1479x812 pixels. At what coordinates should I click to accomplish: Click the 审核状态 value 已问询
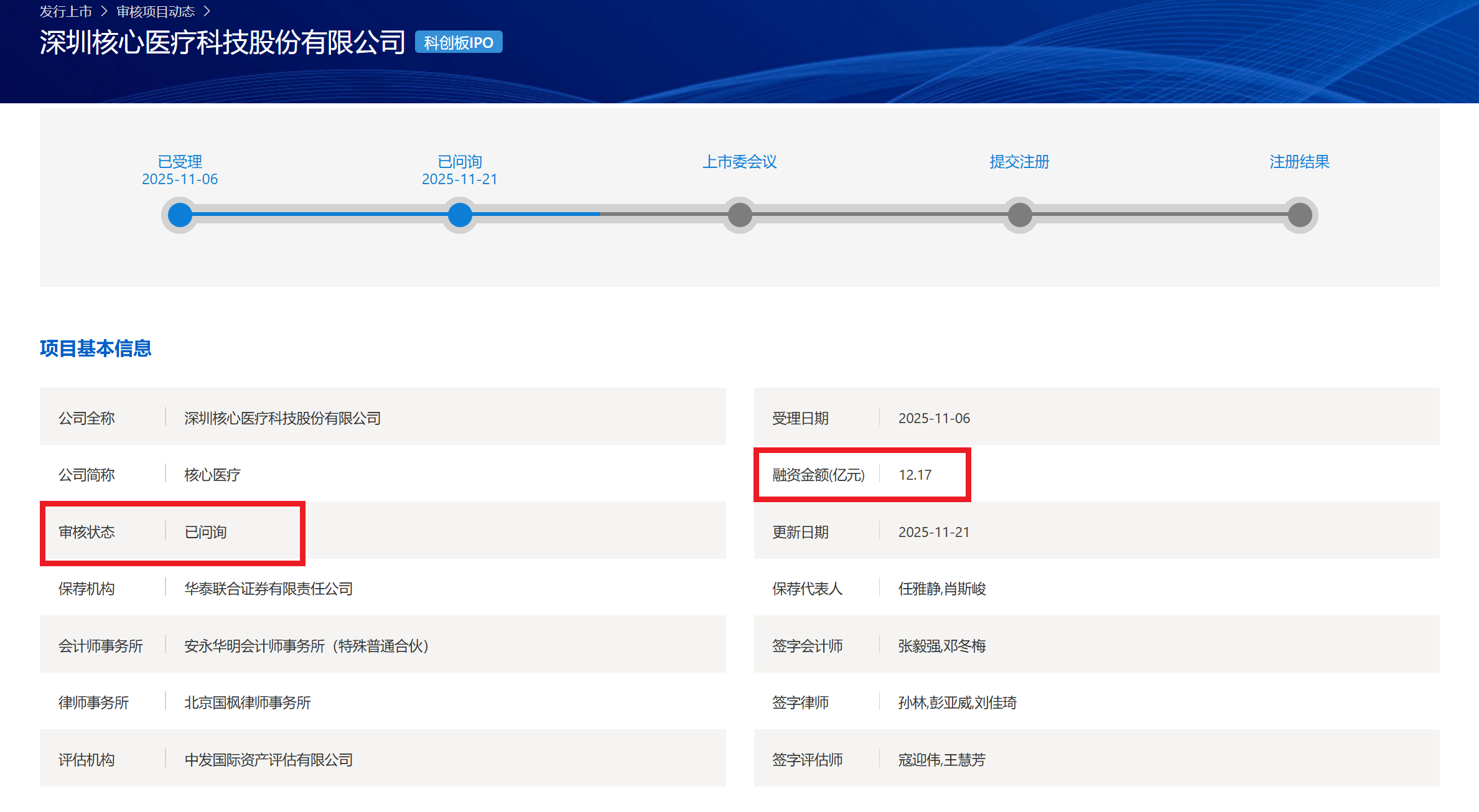pyautogui.click(x=205, y=532)
